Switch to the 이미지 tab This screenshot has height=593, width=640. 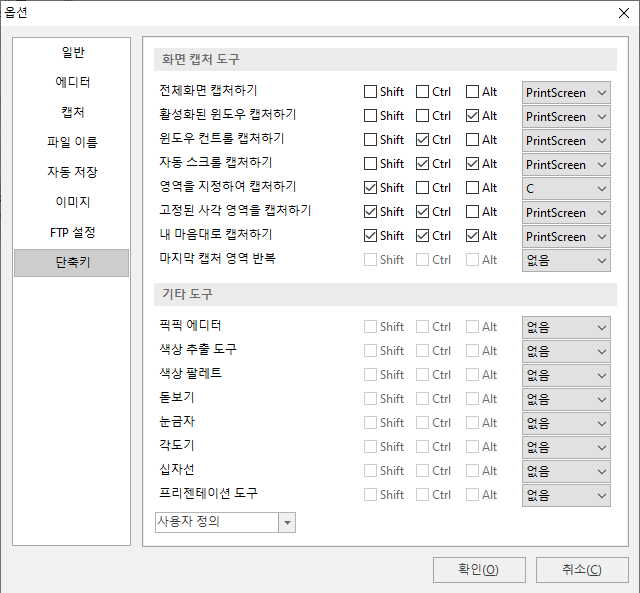point(72,202)
